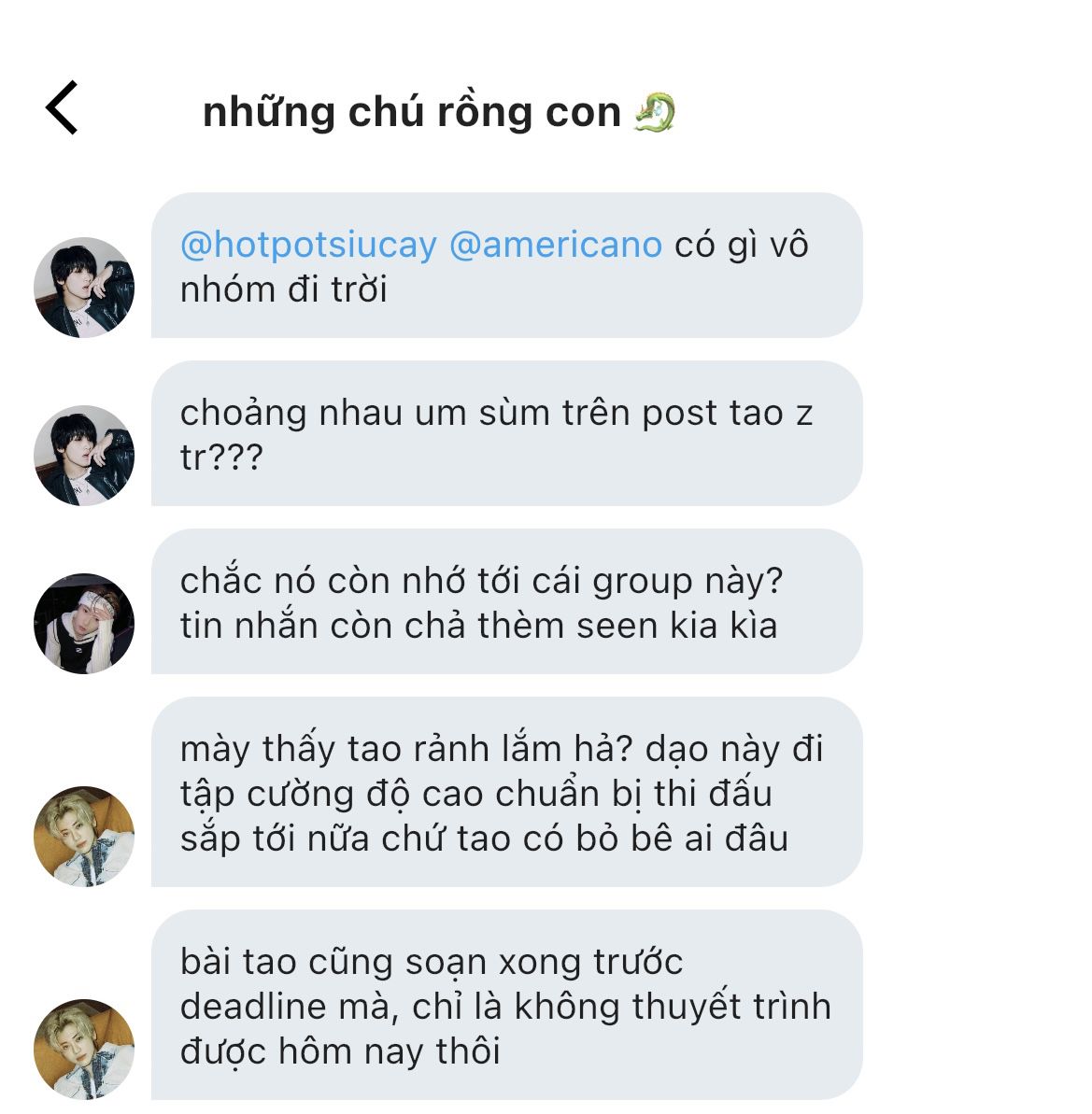Open the @hotpotsiucay mention
1092x1114 pixels.
(308, 245)
